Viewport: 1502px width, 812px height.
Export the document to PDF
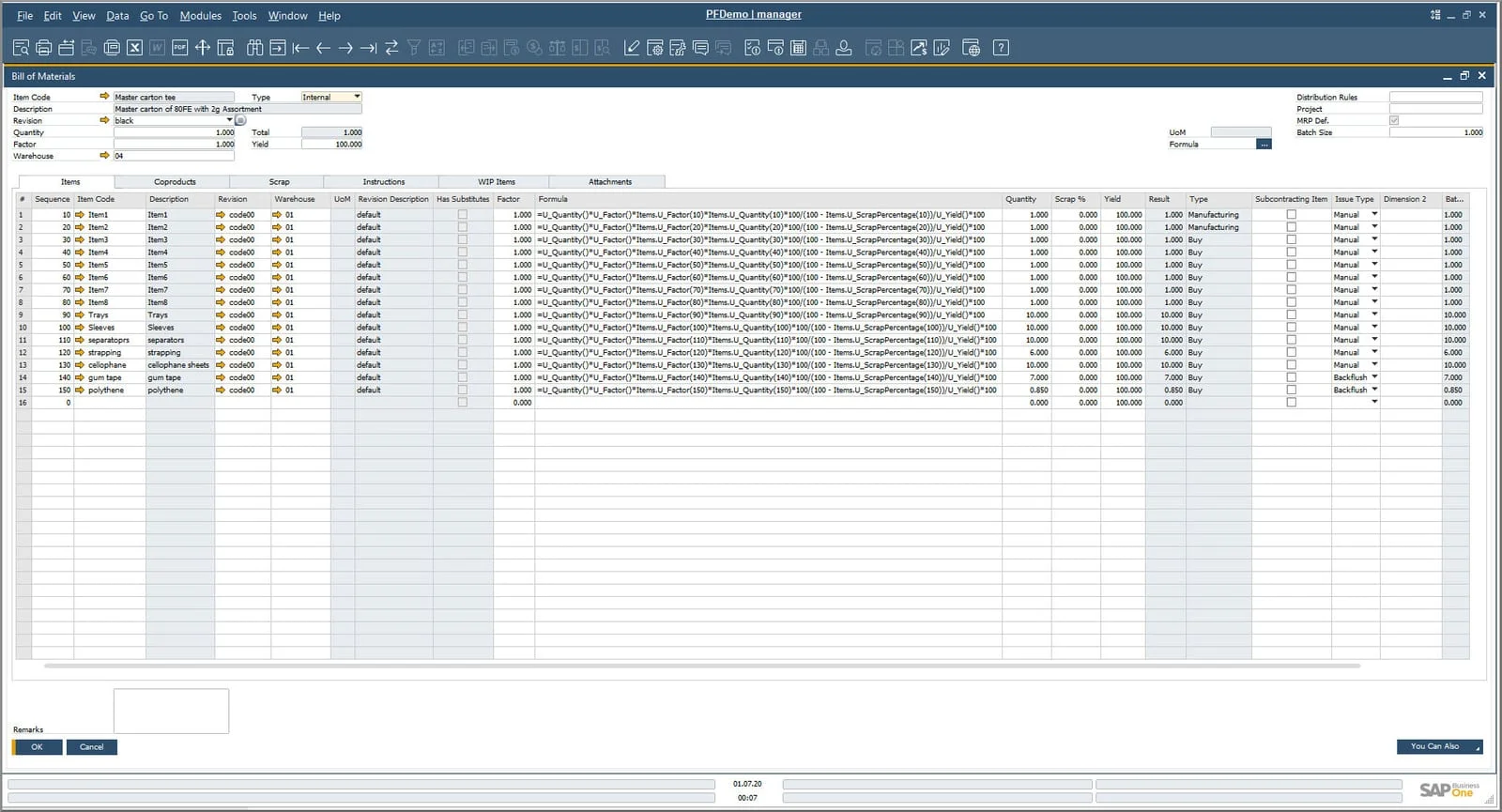point(179,48)
